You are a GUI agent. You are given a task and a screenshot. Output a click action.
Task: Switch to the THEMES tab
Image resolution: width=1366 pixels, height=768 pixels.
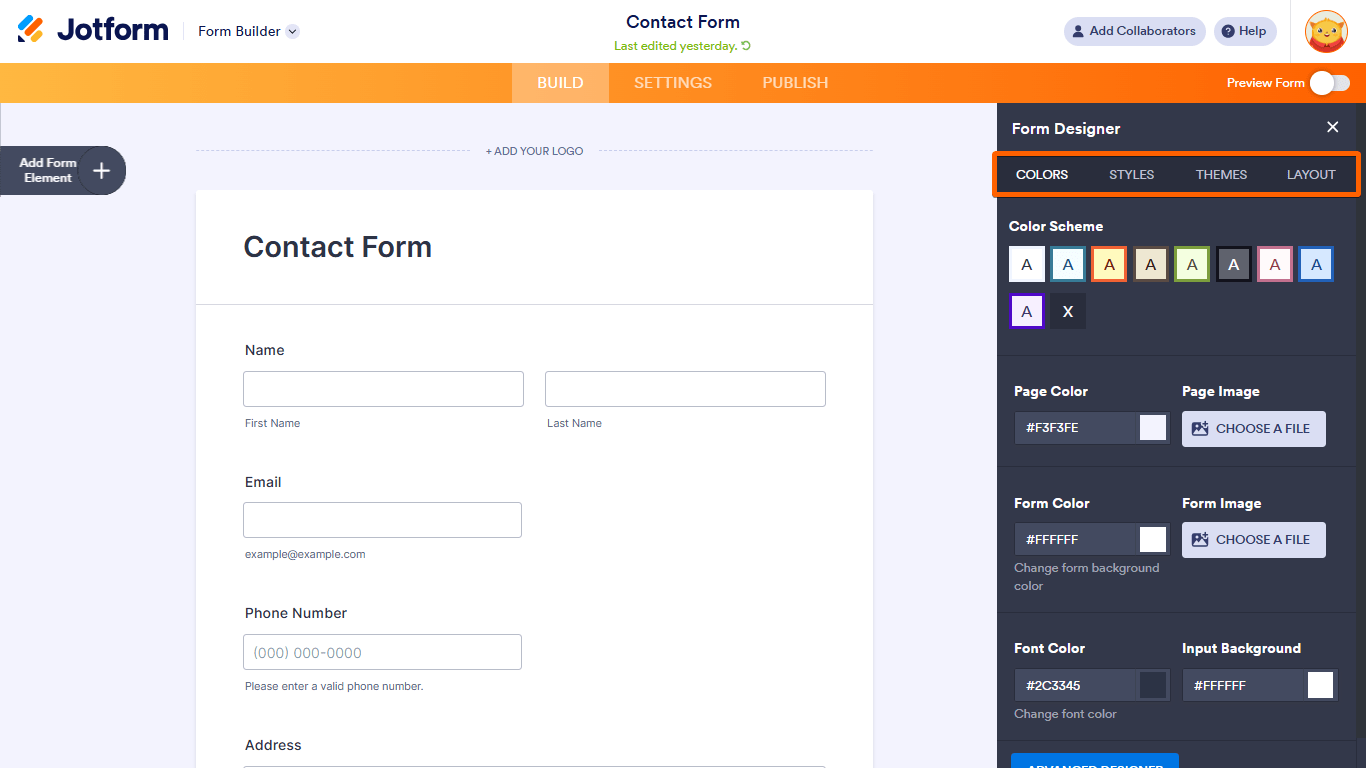[1220, 174]
